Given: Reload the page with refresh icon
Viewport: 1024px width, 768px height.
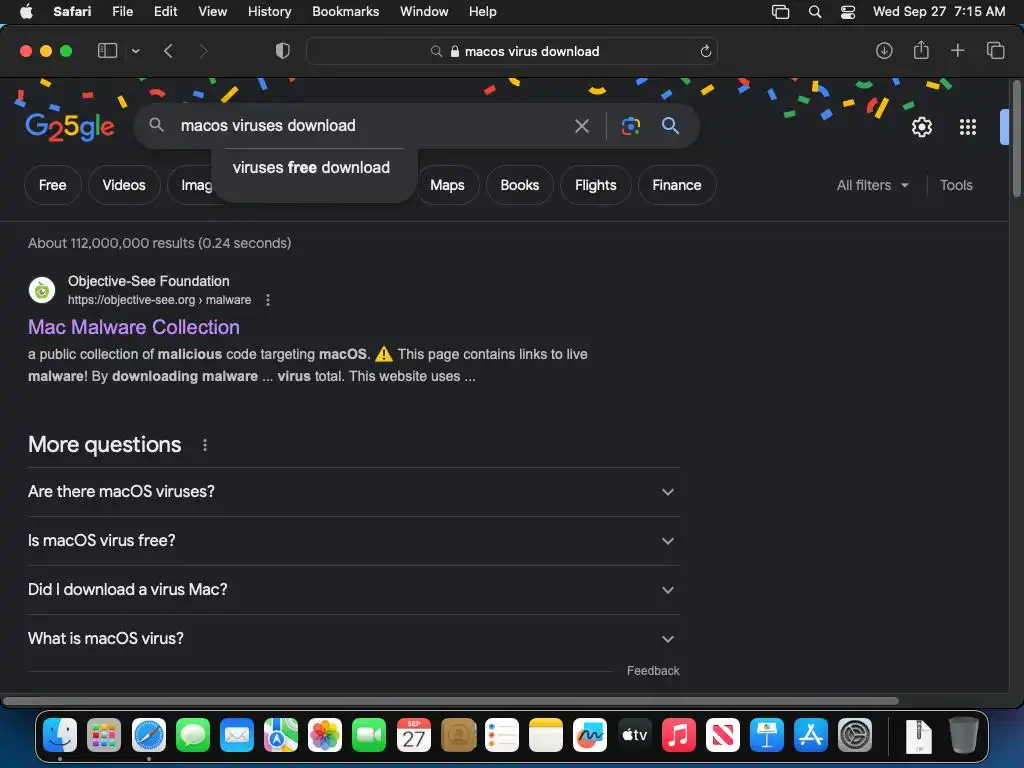Looking at the screenshot, I should point(705,51).
